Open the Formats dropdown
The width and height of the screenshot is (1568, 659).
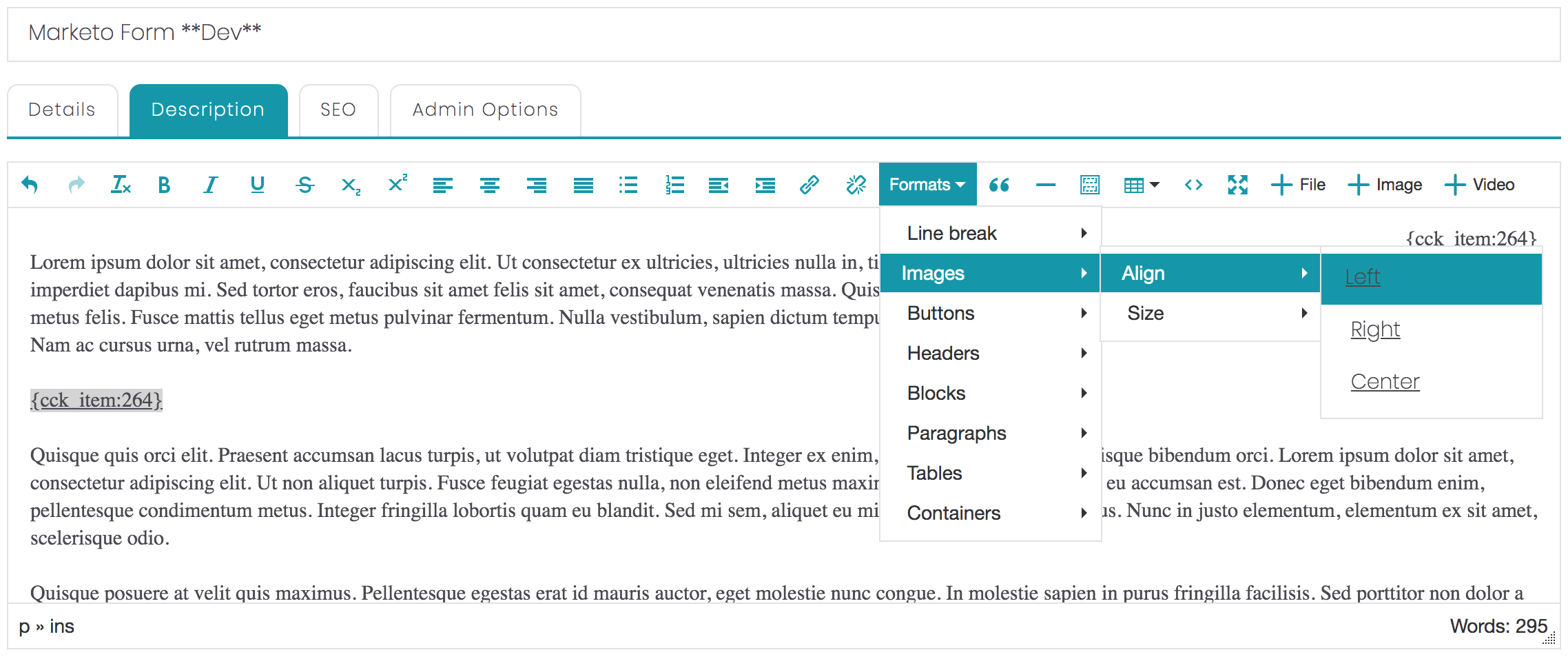[927, 185]
